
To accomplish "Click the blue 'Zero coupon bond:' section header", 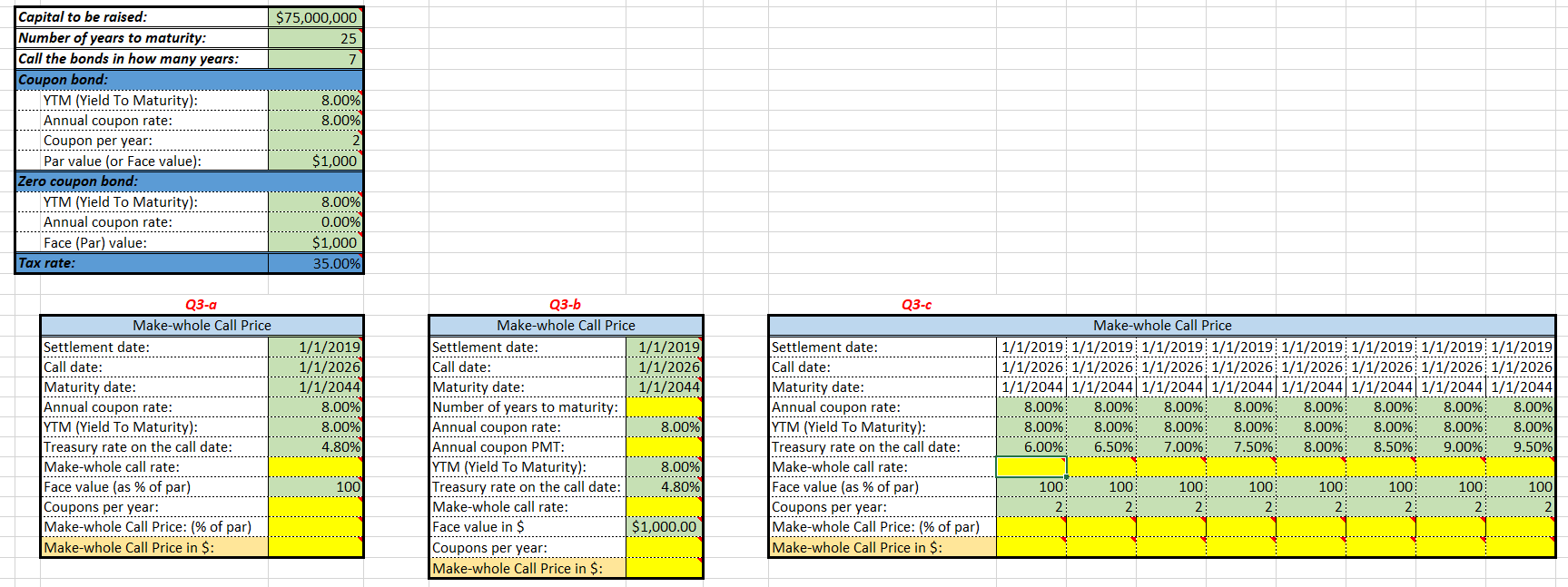I will click(189, 181).
